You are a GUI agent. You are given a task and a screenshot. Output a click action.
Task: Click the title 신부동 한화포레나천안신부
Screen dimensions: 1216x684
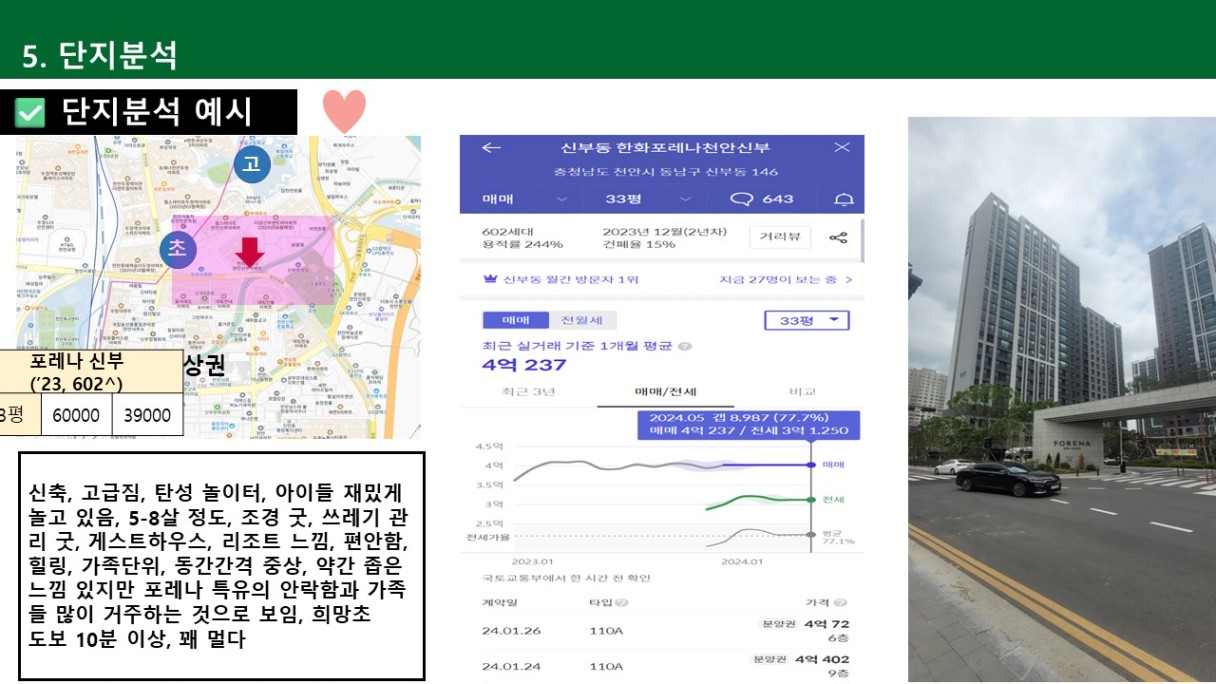[x=665, y=148]
